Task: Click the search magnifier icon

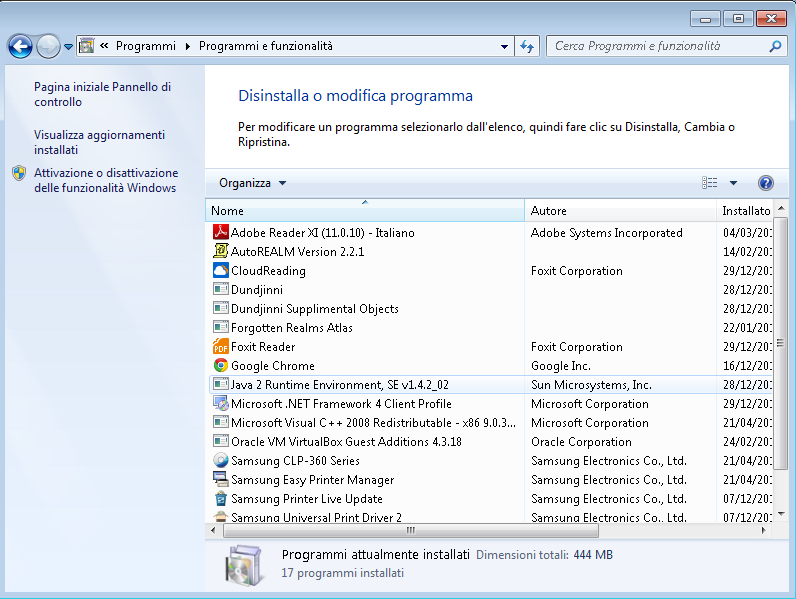Action: (x=775, y=46)
